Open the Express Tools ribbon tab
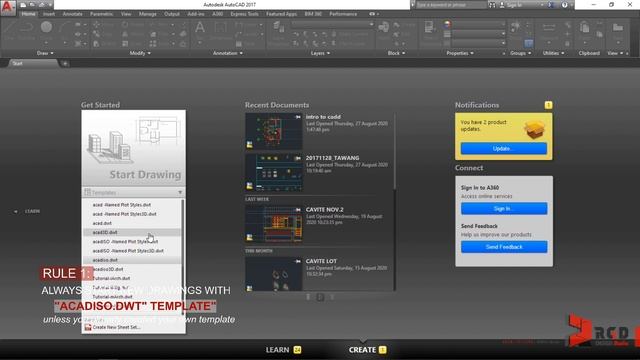The width and height of the screenshot is (640, 360). (244, 14)
